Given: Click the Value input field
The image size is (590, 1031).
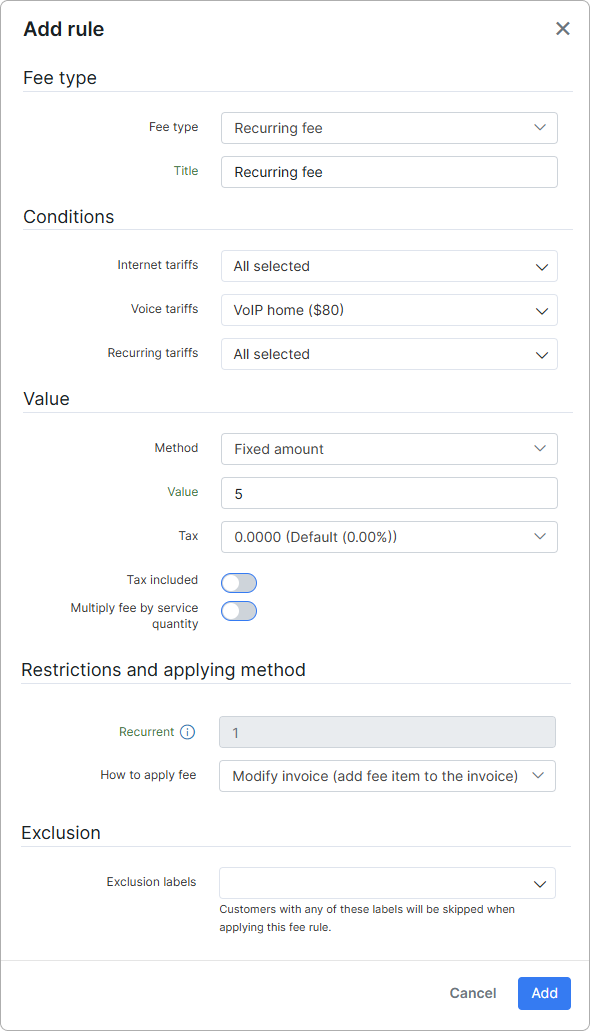Looking at the screenshot, I should tap(389, 493).
